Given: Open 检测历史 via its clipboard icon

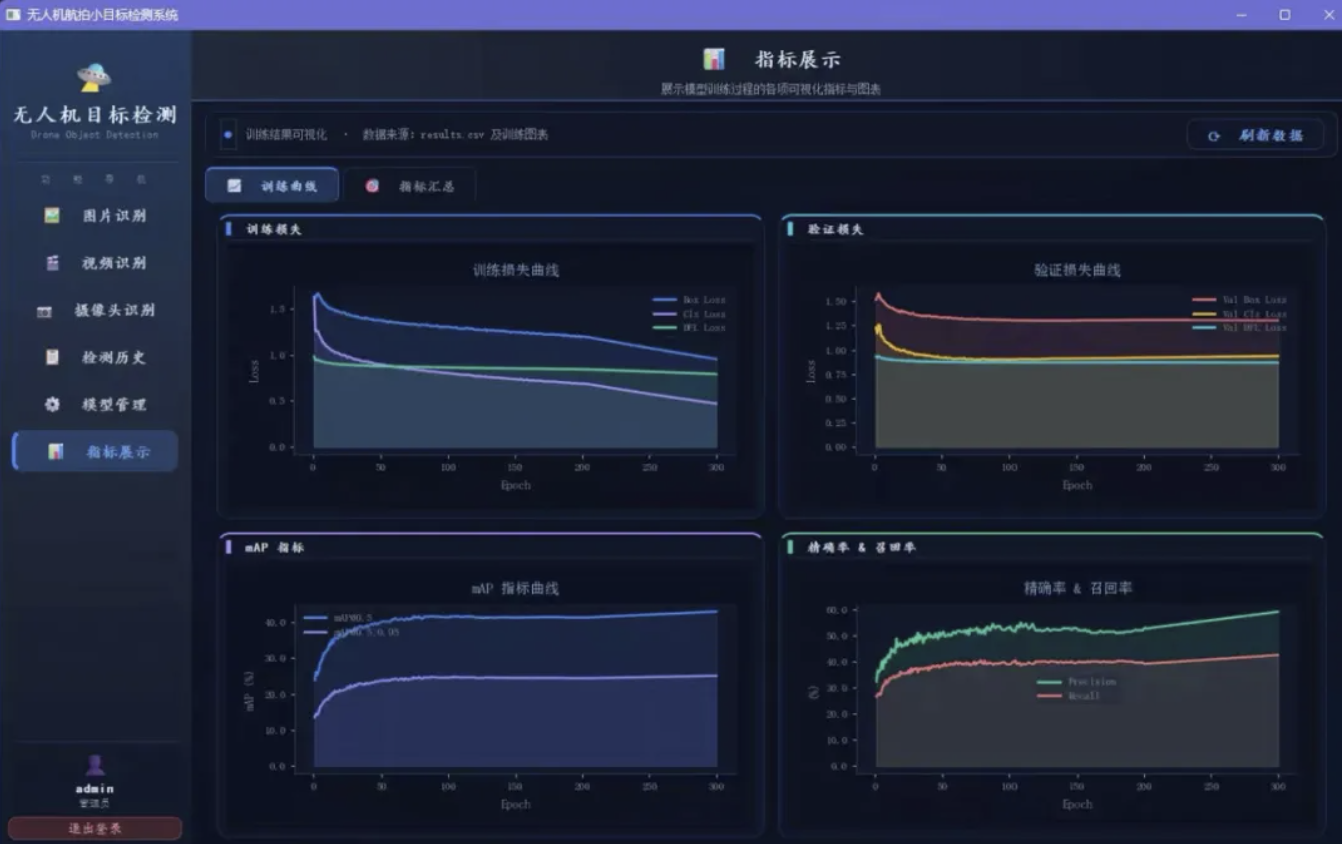Looking at the screenshot, I should [52, 357].
